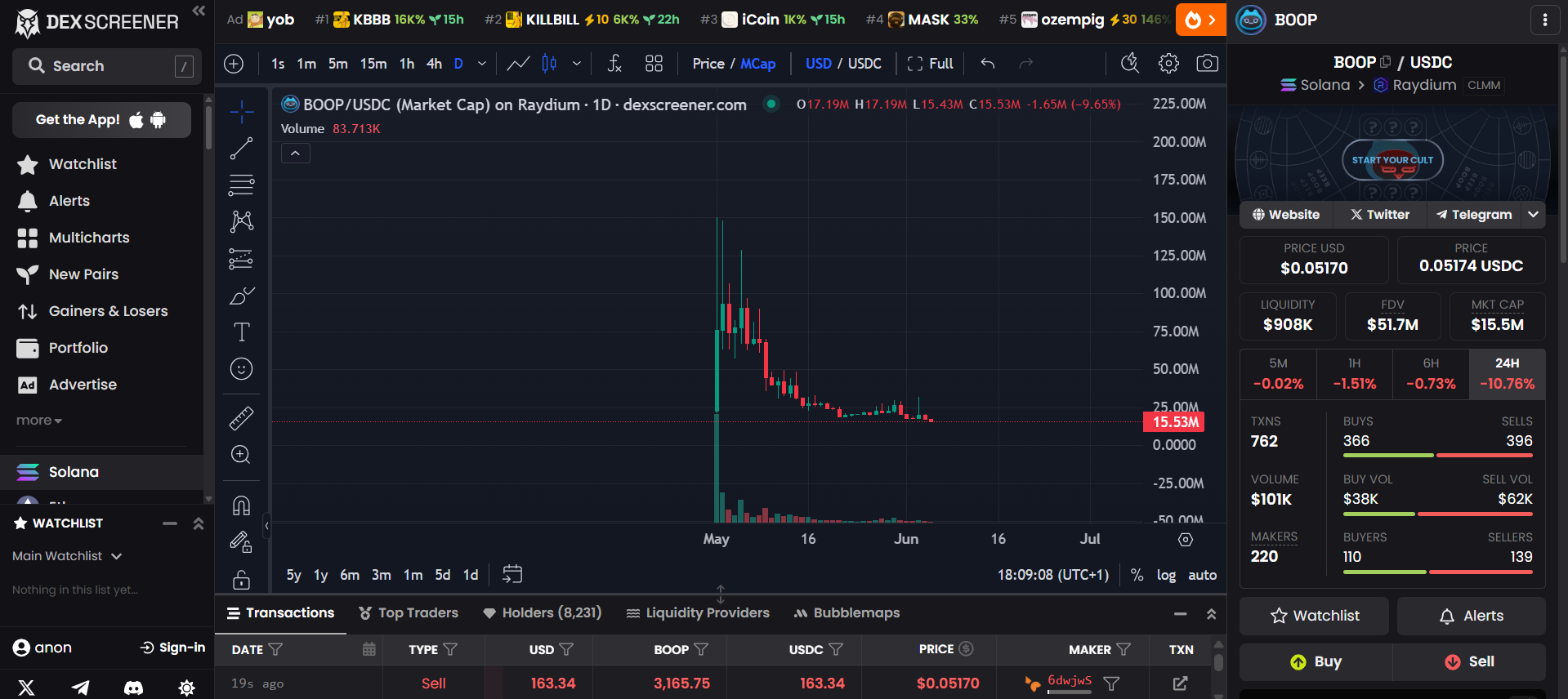The height and width of the screenshot is (699, 1568).
Task: Switch chart to MCap view
Action: tap(757, 64)
